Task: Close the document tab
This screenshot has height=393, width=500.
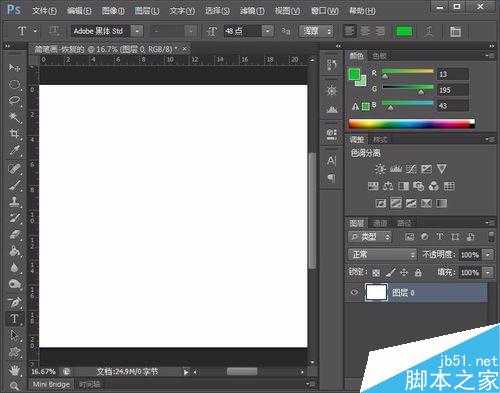Action: [184, 49]
